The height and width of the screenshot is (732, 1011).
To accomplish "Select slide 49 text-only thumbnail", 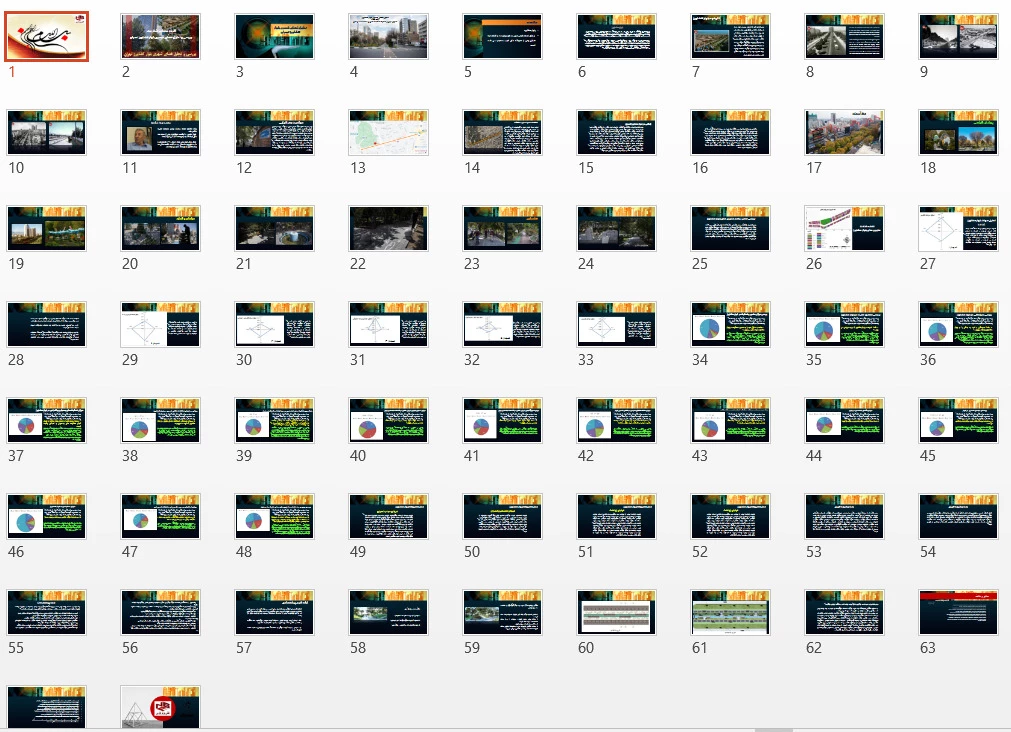I will point(388,517).
